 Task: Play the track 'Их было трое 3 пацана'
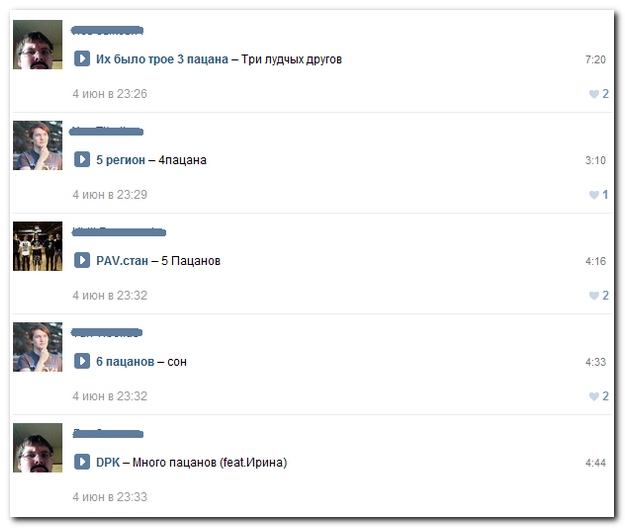click(x=82, y=59)
